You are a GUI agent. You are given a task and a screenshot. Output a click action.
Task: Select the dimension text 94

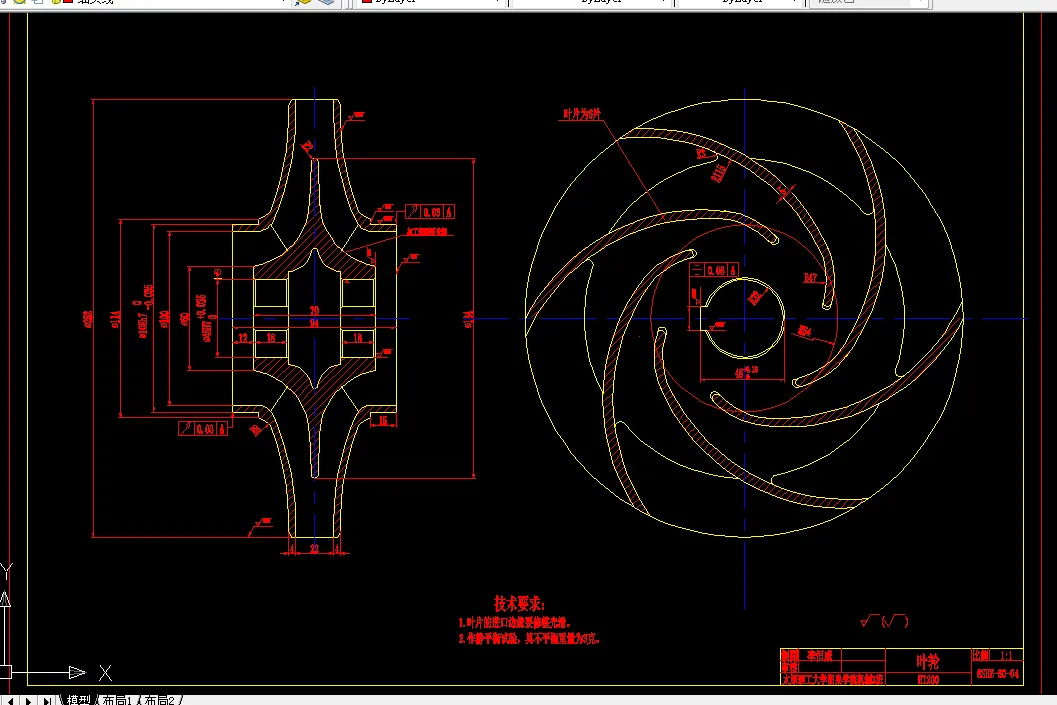(314, 324)
